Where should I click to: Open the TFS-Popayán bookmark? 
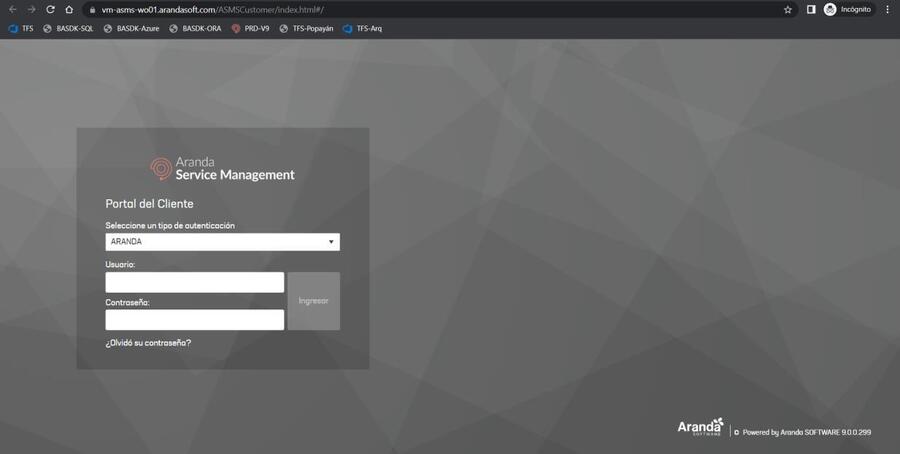307,28
